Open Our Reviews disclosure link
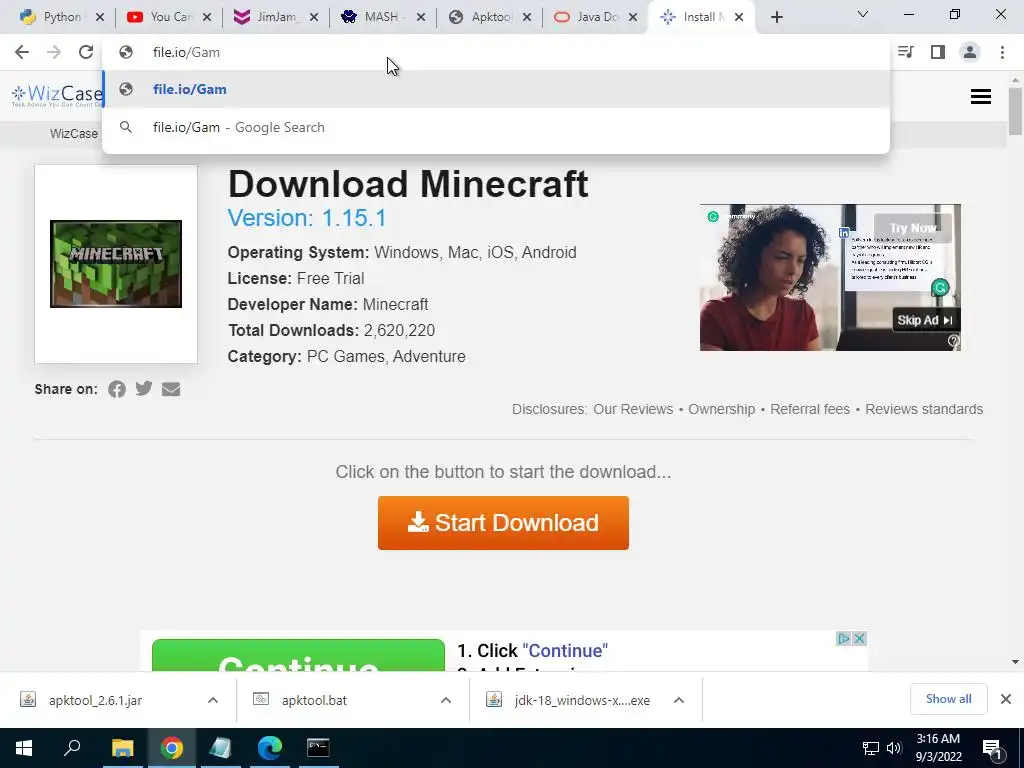The height and width of the screenshot is (768, 1024). [x=633, y=409]
